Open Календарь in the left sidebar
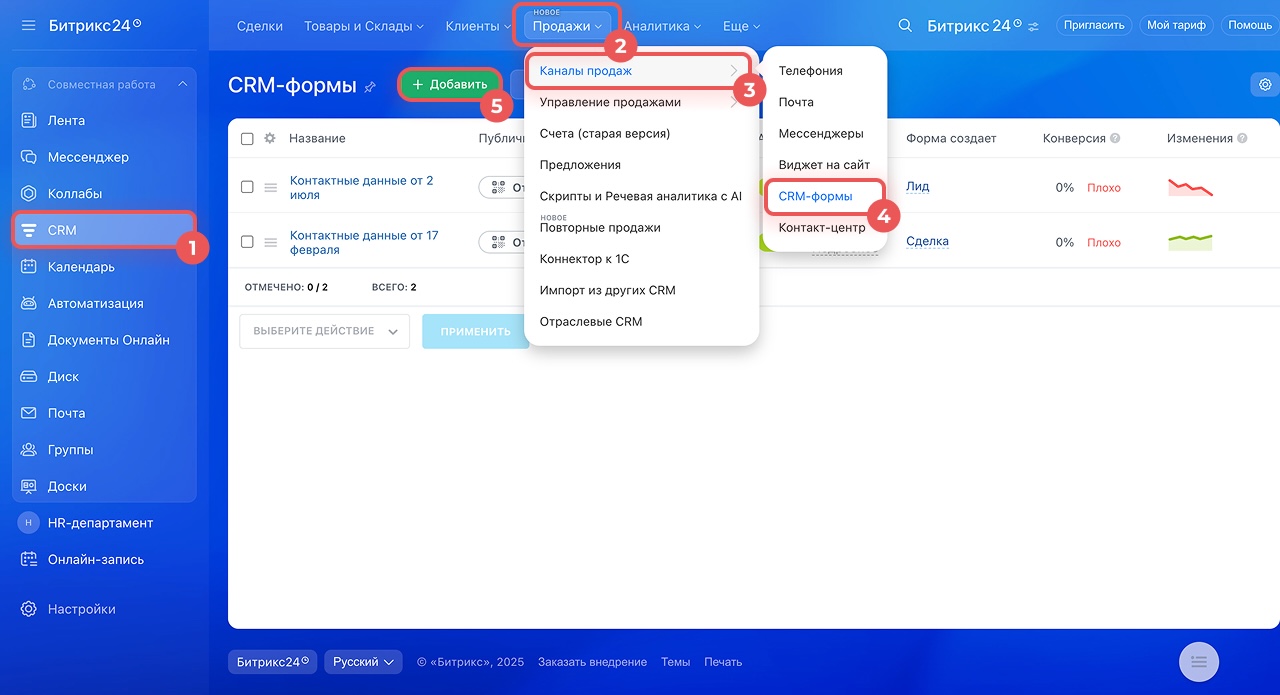 [81, 267]
